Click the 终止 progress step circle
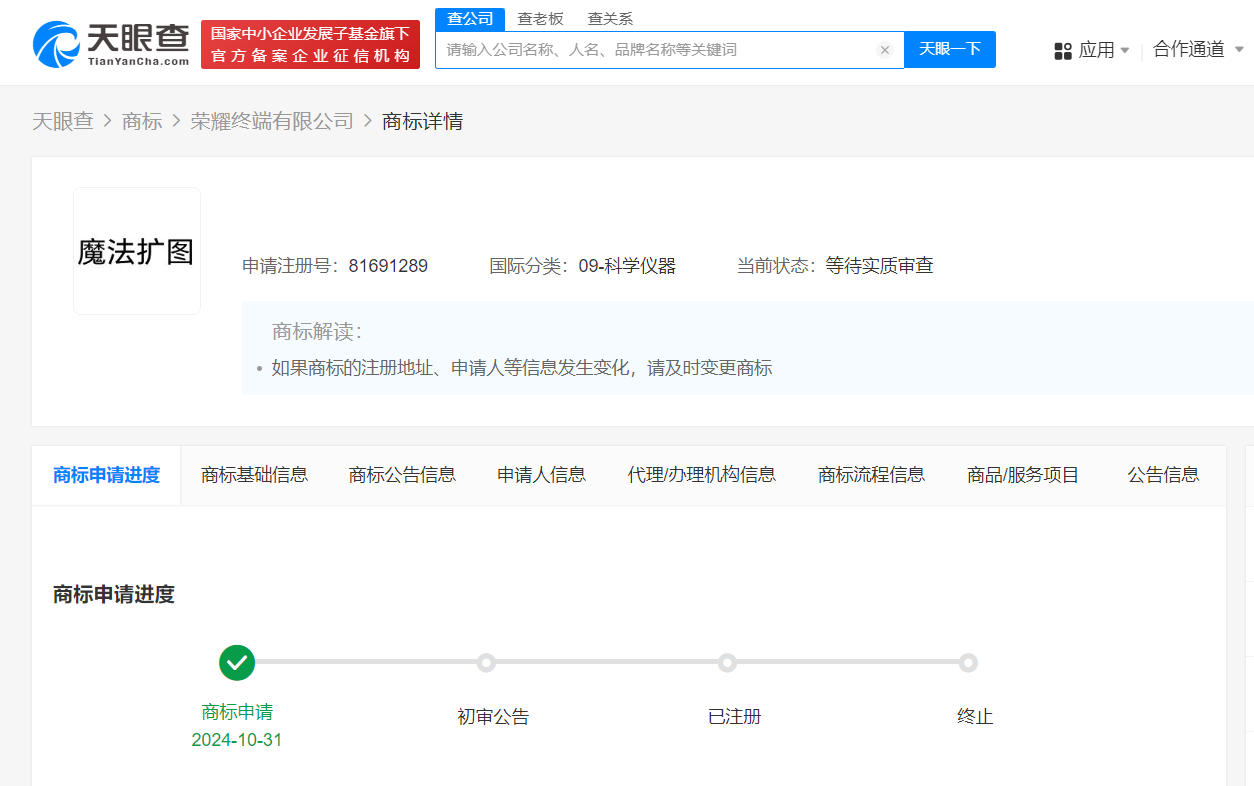The image size is (1254, 786). click(968, 662)
